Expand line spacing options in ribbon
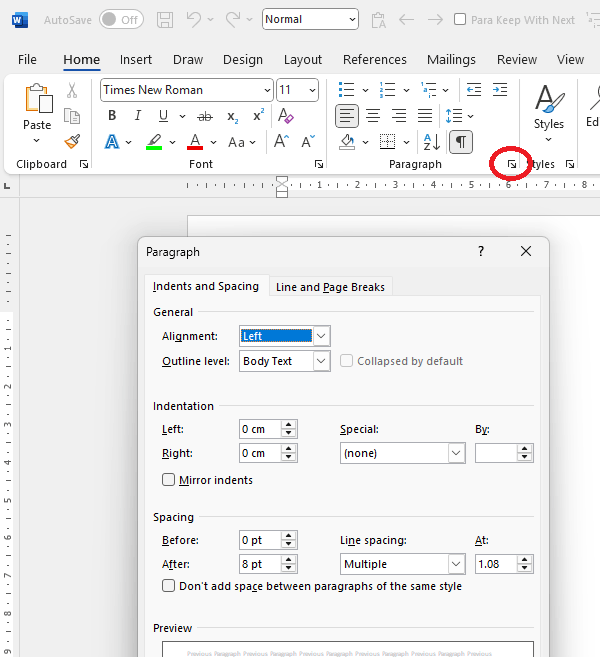The width and height of the screenshot is (600, 660). pyautogui.click(x=470, y=116)
